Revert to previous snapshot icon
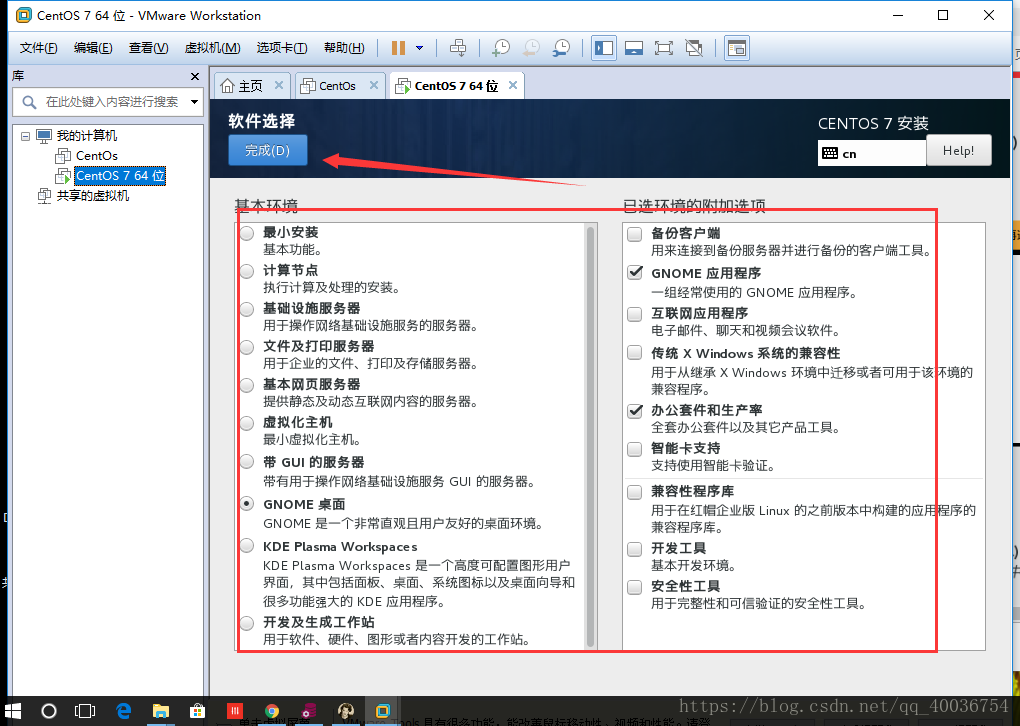This screenshot has height=726, width=1020. pyautogui.click(x=531, y=47)
